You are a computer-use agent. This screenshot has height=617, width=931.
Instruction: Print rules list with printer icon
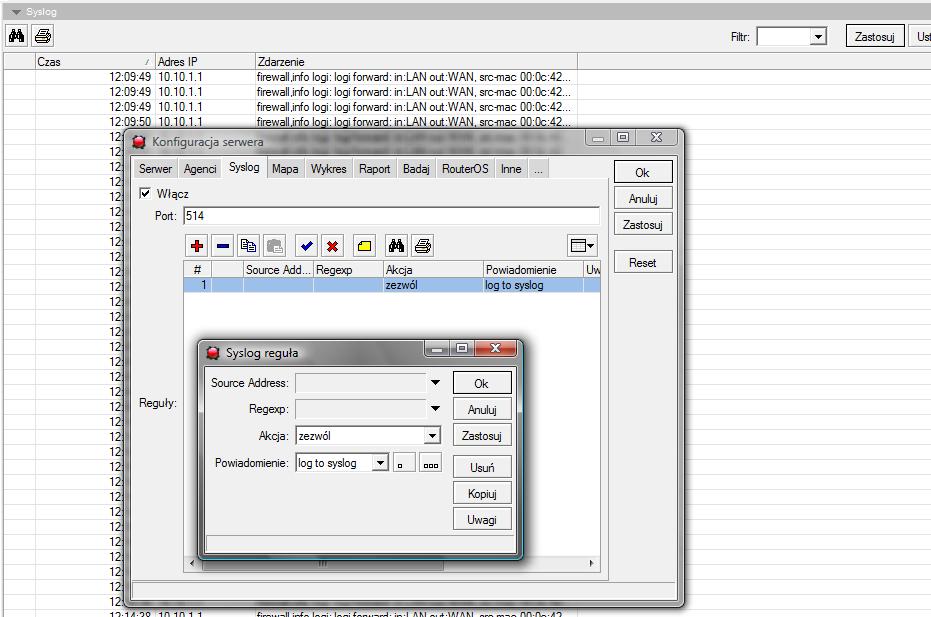click(423, 245)
